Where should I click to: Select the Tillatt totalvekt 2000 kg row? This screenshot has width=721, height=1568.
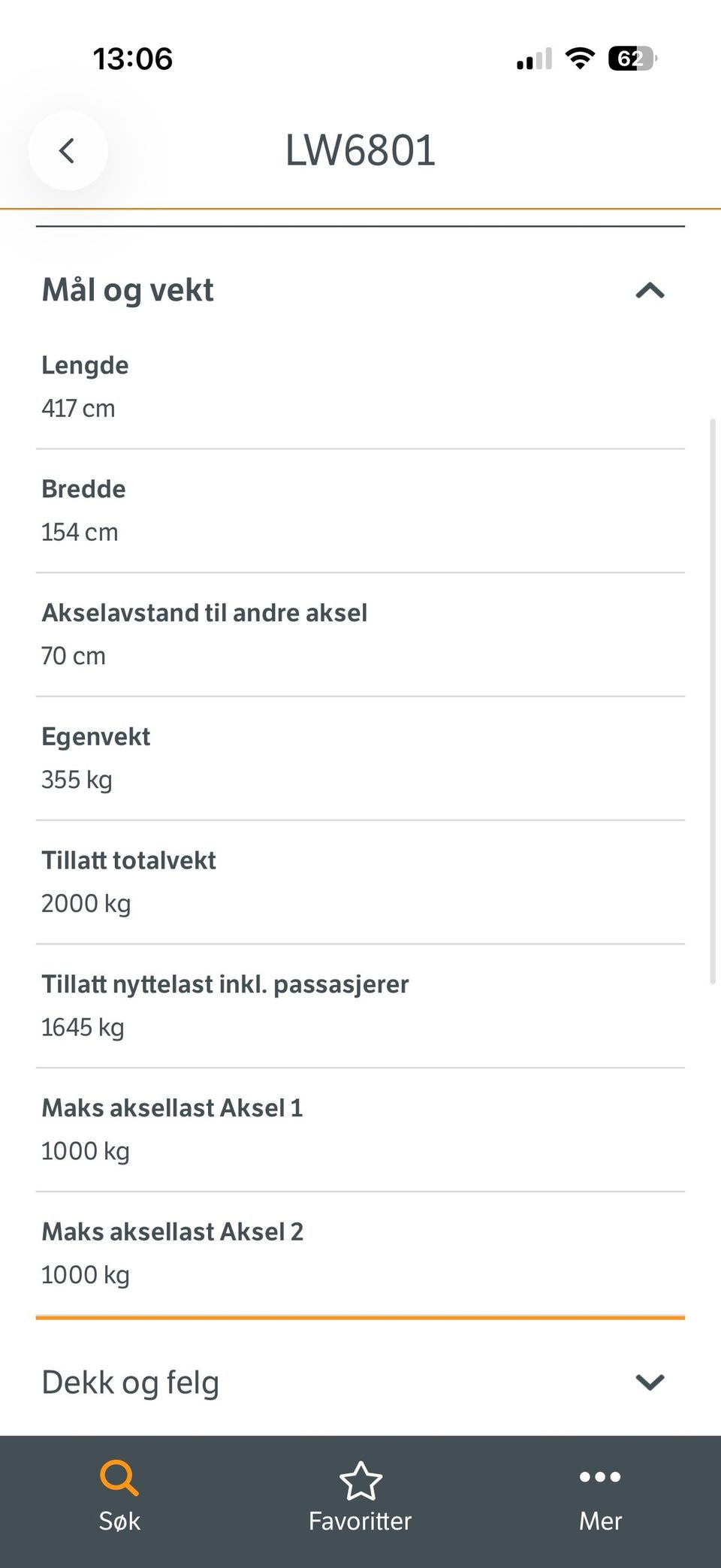point(360,882)
